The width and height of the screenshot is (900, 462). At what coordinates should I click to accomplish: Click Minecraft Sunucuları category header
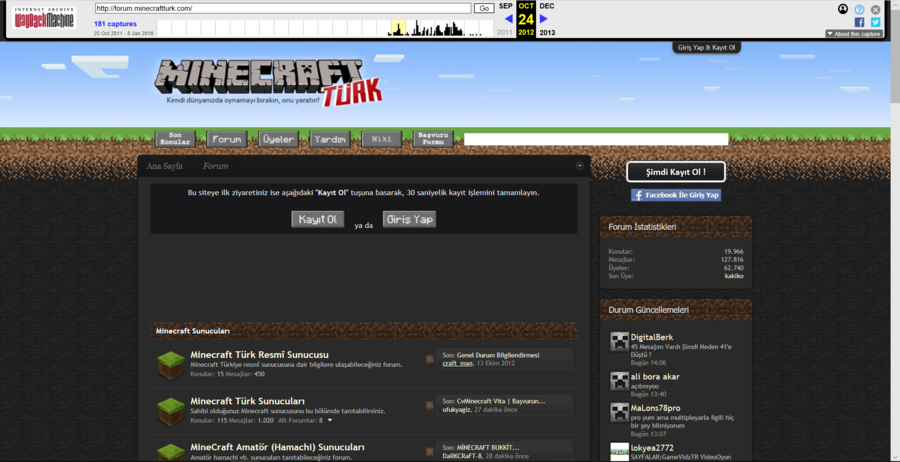click(364, 331)
